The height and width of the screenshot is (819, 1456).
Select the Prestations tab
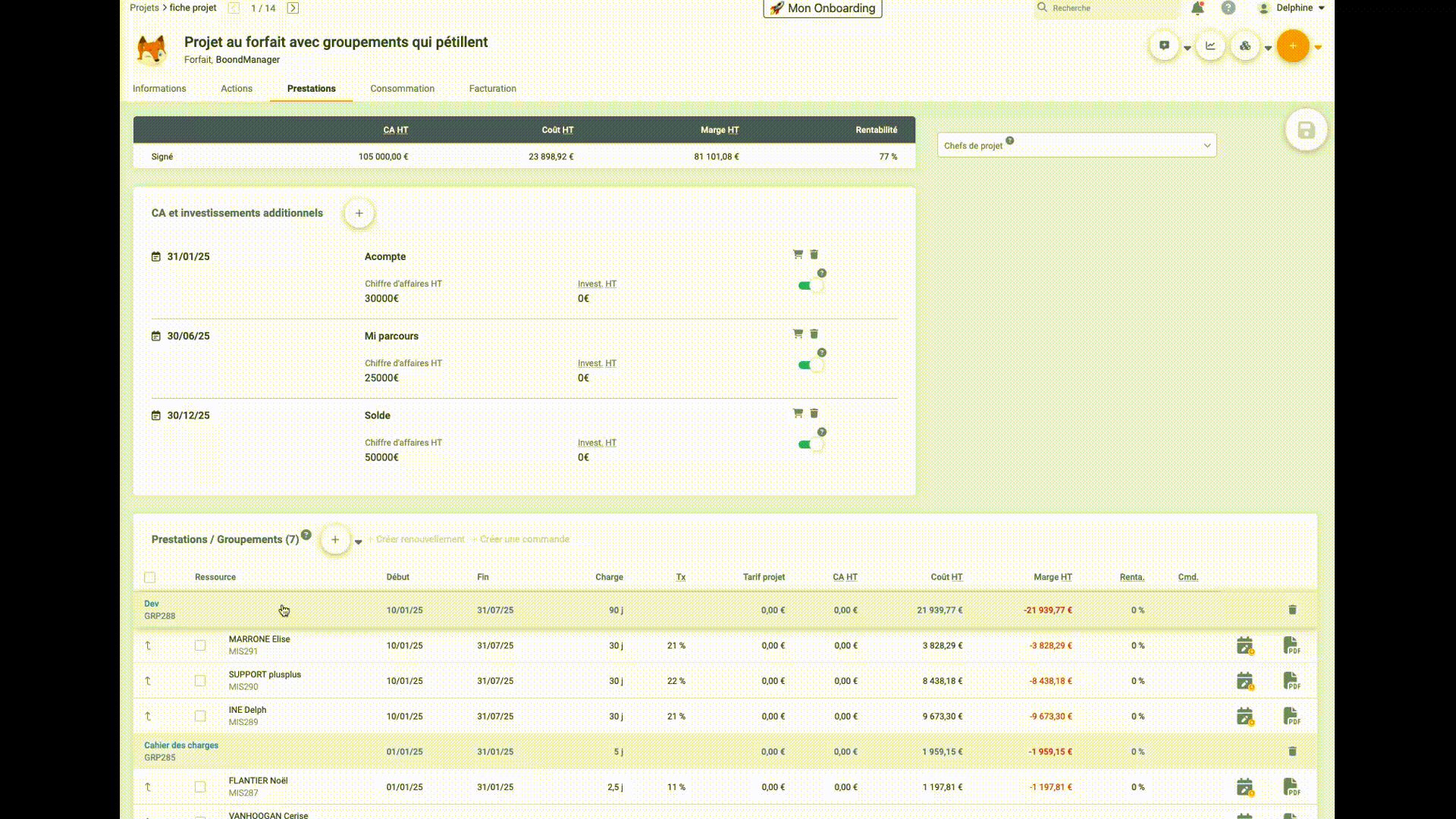[311, 89]
